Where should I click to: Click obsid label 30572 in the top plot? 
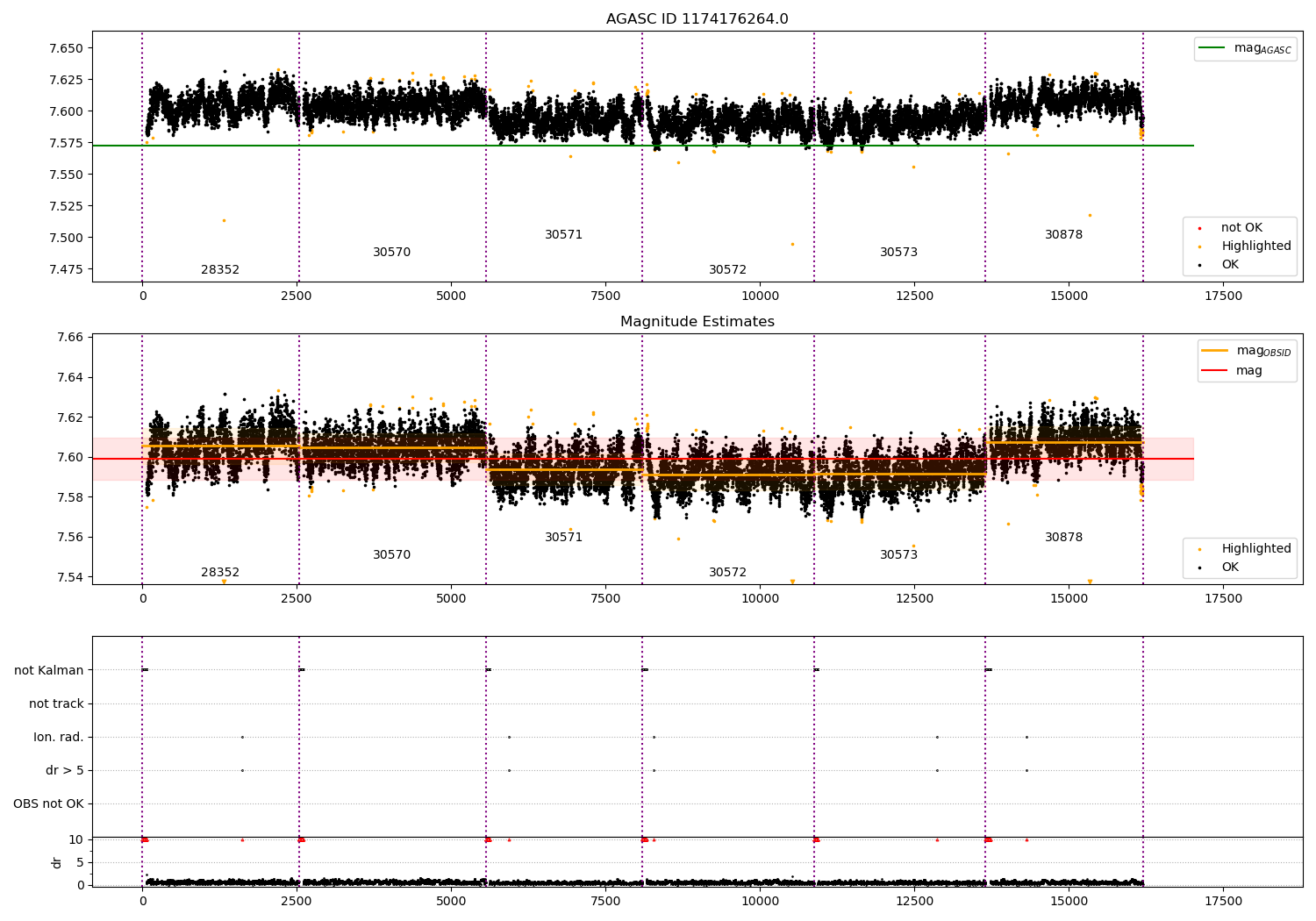727,270
